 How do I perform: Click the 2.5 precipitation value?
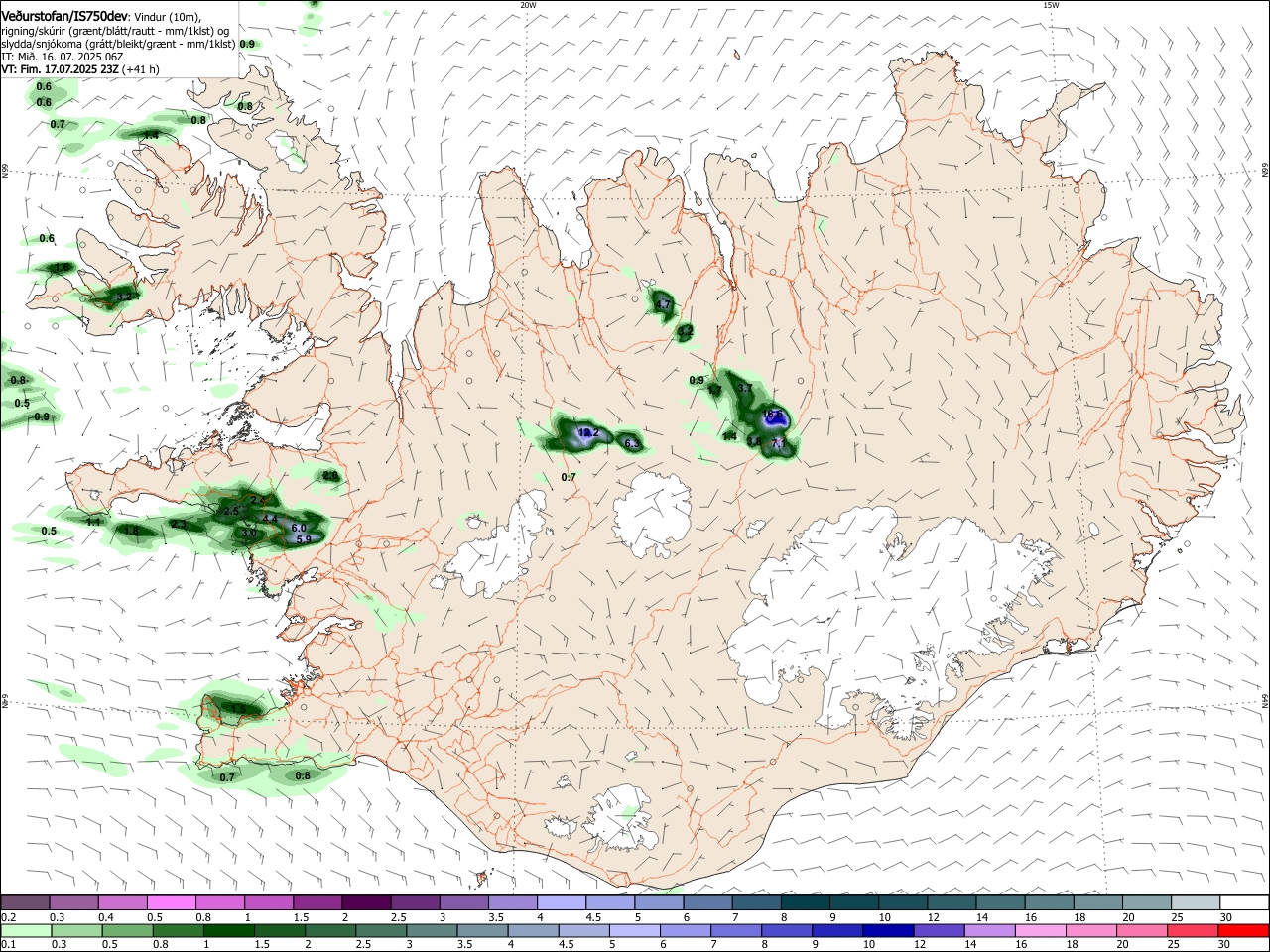[x=232, y=510]
